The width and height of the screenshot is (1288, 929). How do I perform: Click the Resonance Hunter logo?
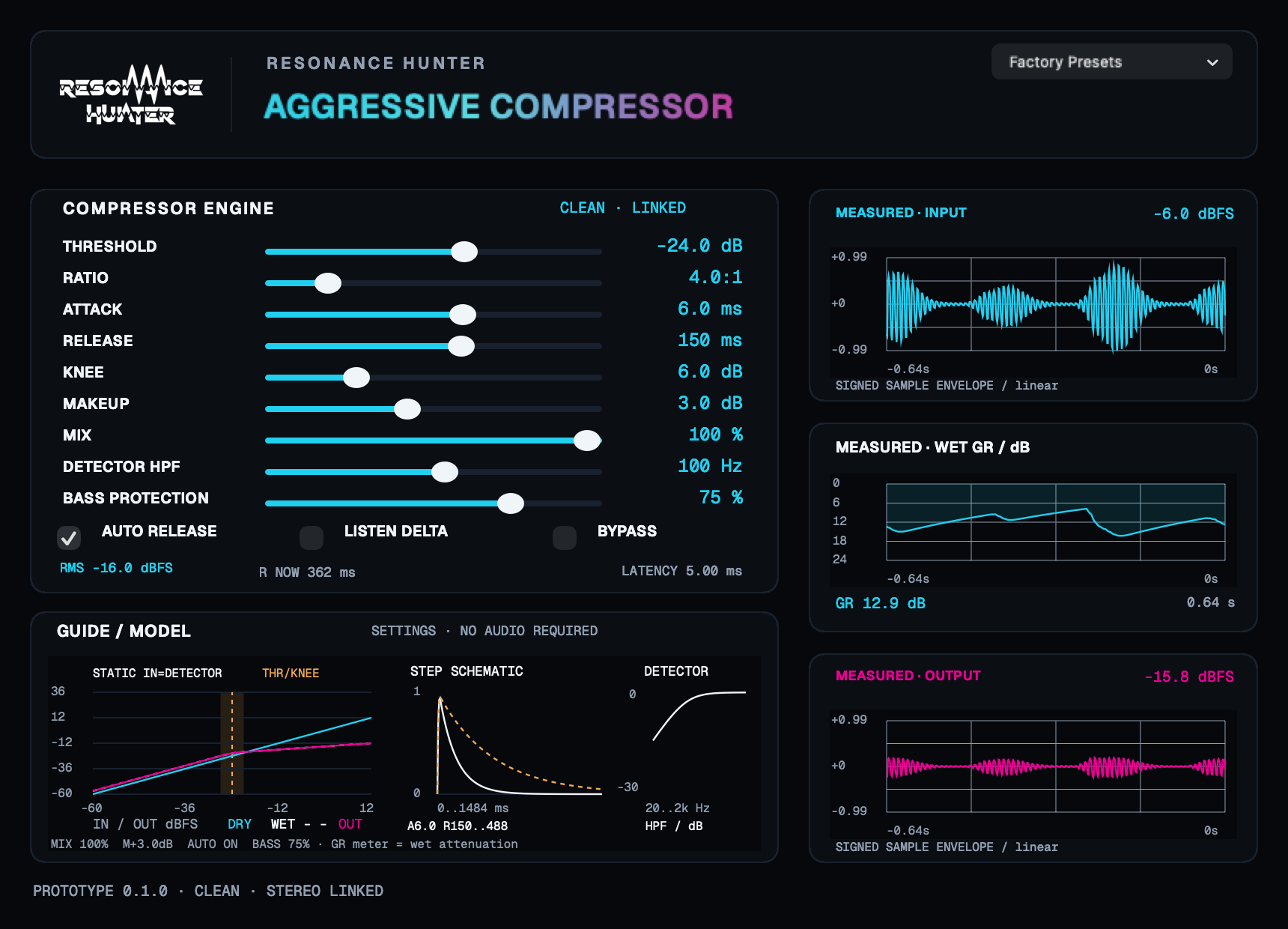point(131,94)
